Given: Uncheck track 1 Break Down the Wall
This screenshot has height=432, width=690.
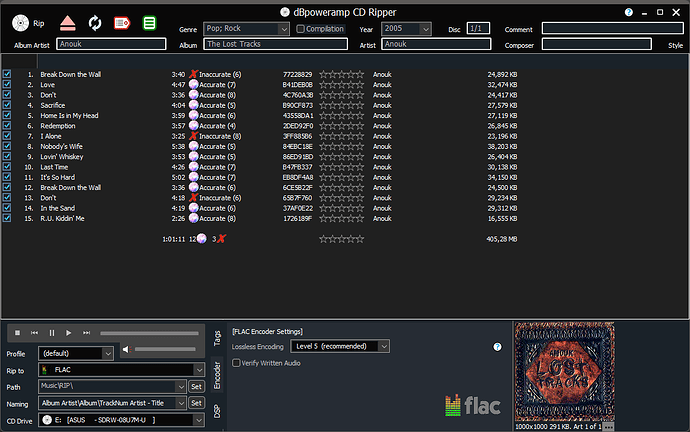Looking at the screenshot, I should click(7, 74).
